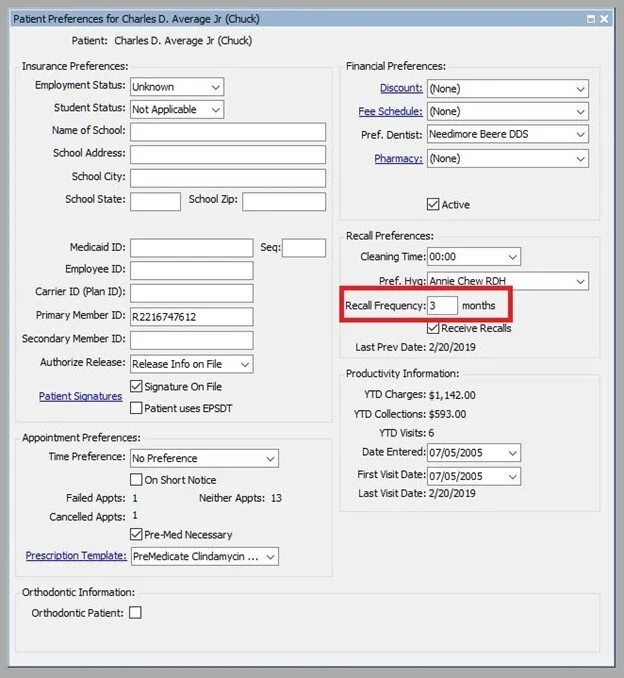
Task: Expand the Discount dropdown
Action: 508,89
